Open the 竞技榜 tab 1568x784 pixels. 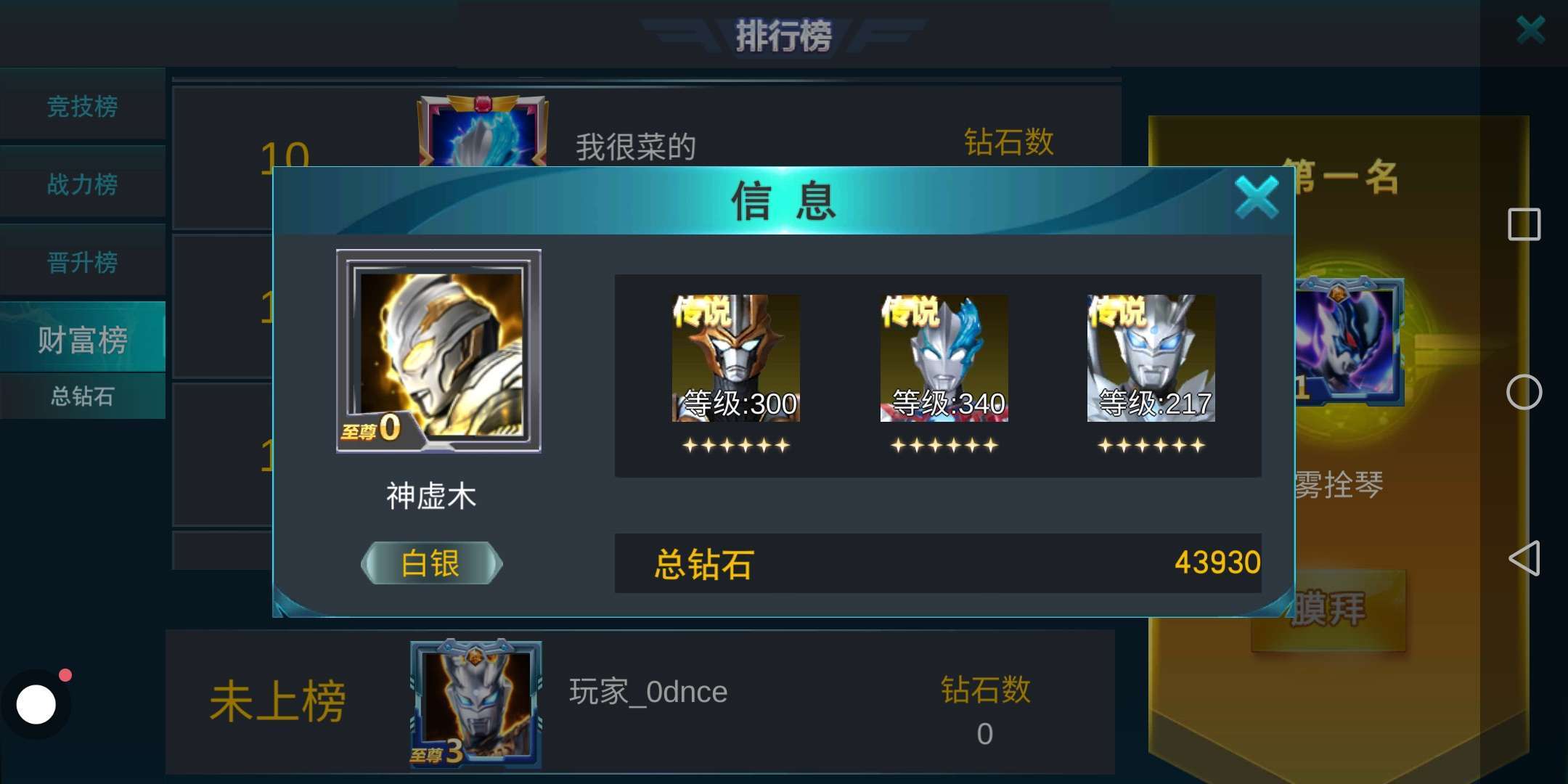[83, 106]
